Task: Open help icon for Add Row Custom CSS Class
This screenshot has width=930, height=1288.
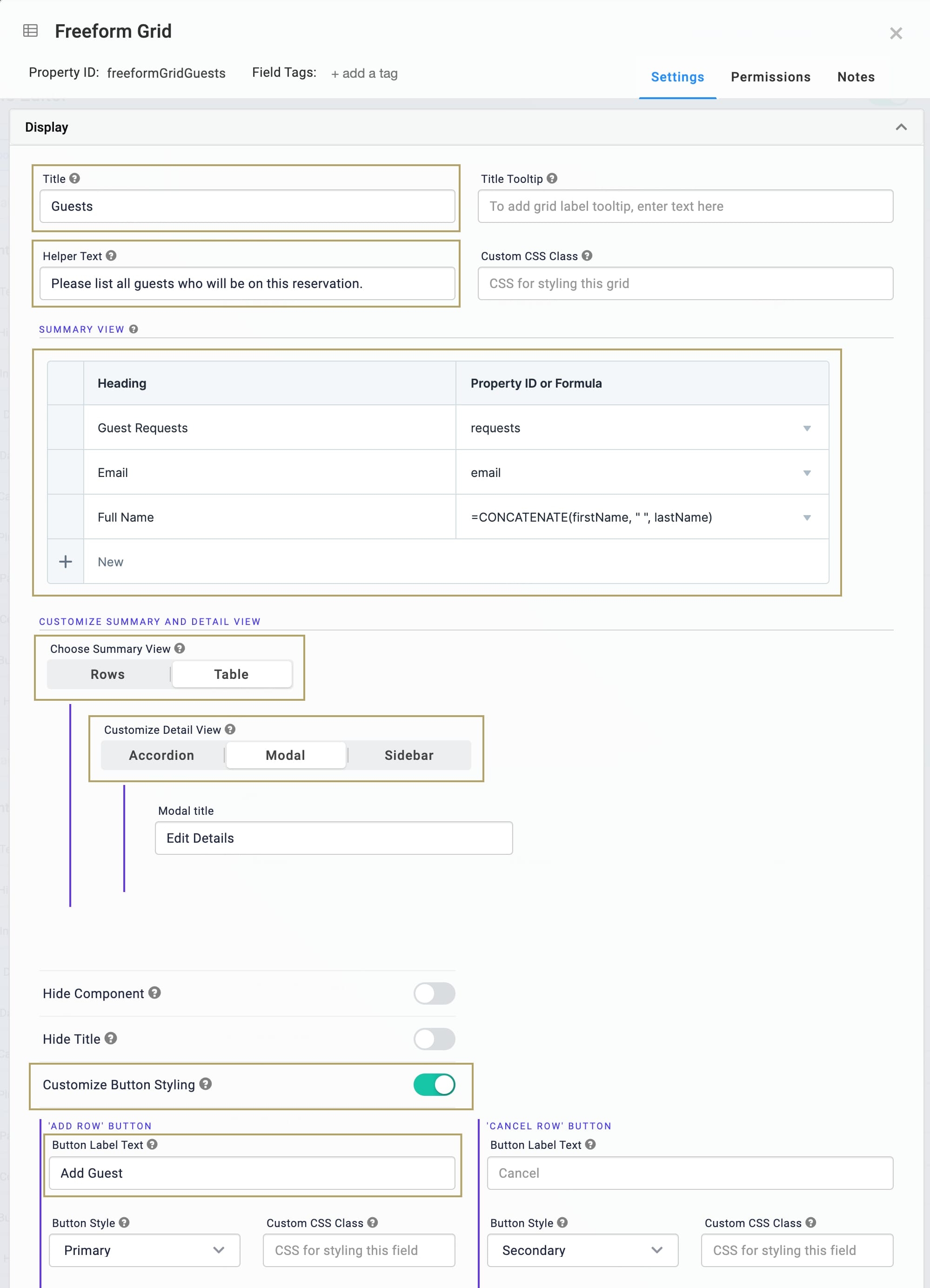Action: click(373, 1223)
